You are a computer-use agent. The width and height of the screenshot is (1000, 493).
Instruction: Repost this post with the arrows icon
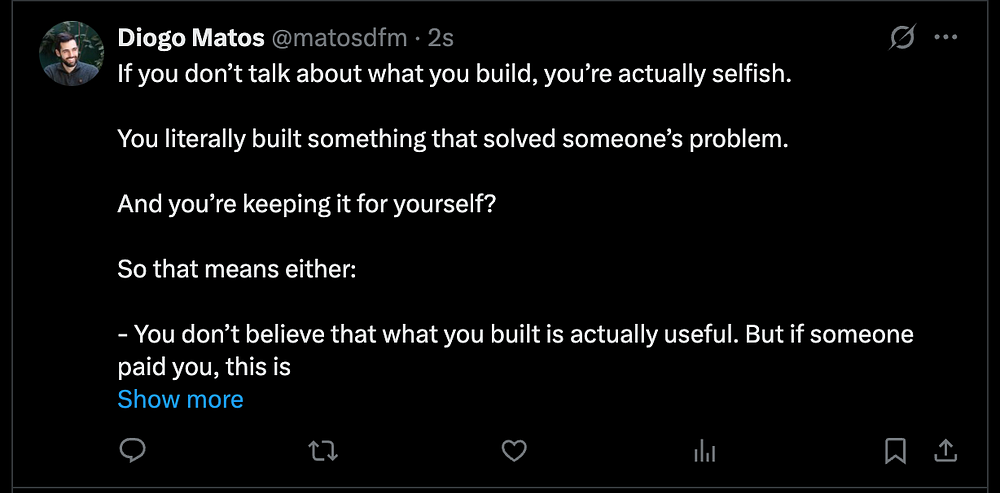(322, 452)
